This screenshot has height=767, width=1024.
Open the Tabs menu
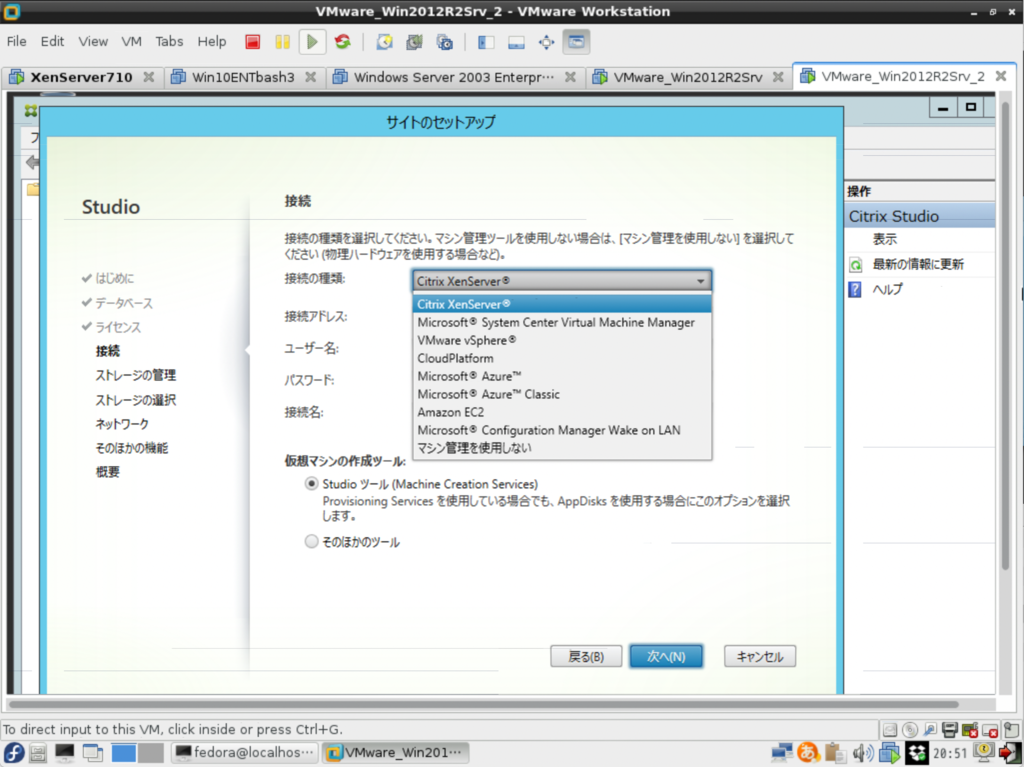click(x=169, y=41)
